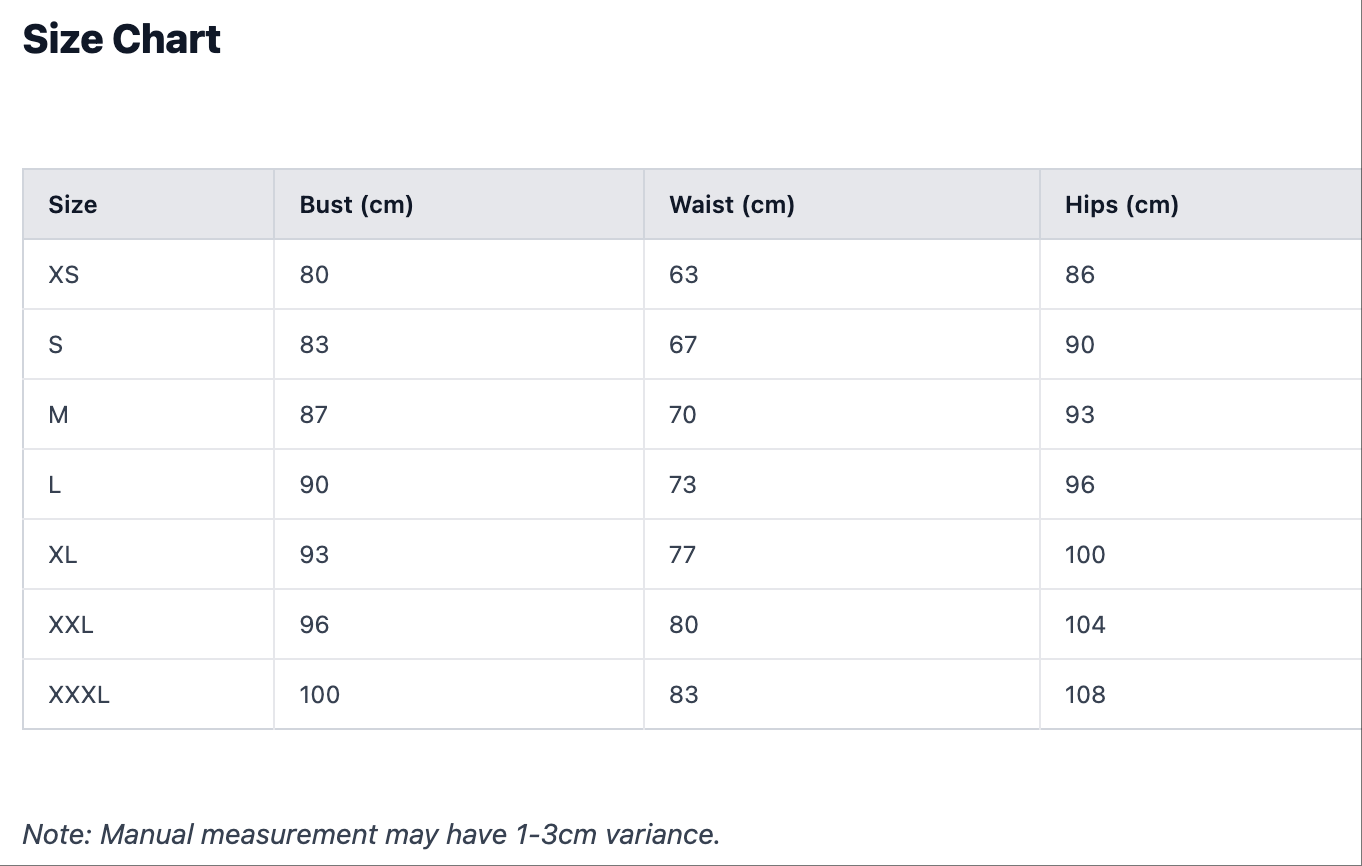Select the XXL size row label
The height and width of the screenshot is (866, 1362).
click(x=71, y=625)
